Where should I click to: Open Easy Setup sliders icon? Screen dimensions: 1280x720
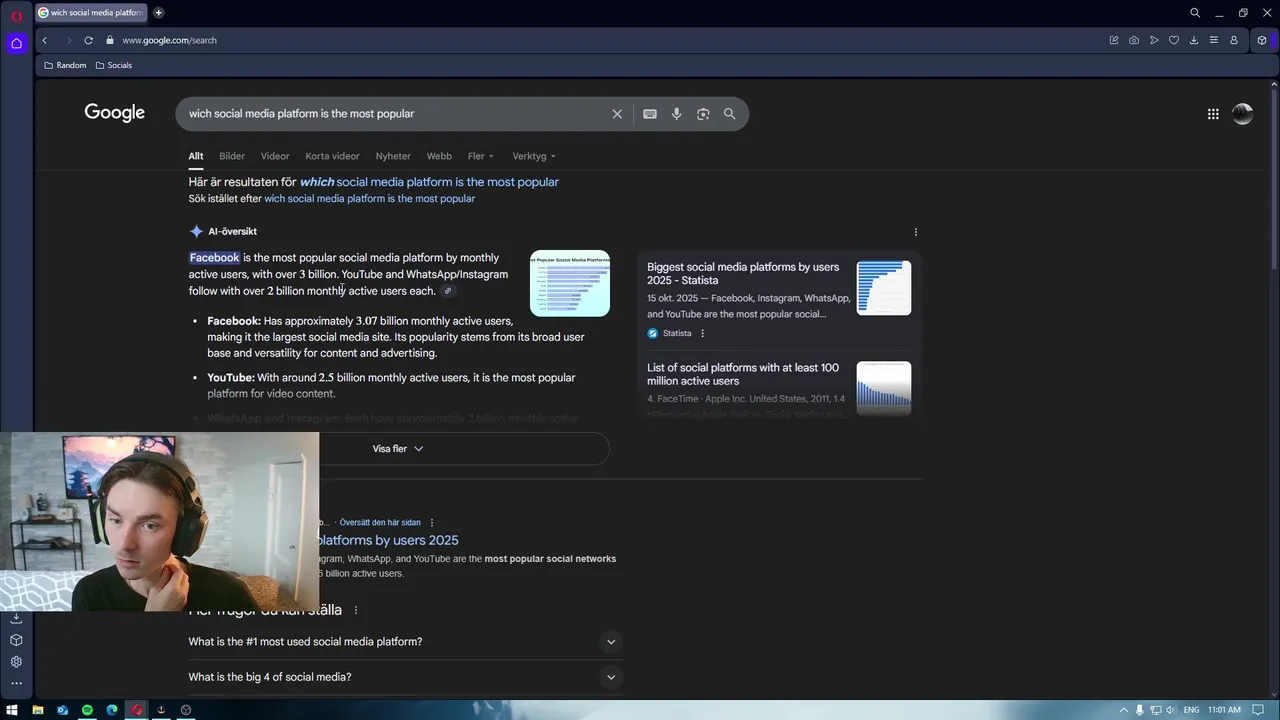[1214, 40]
